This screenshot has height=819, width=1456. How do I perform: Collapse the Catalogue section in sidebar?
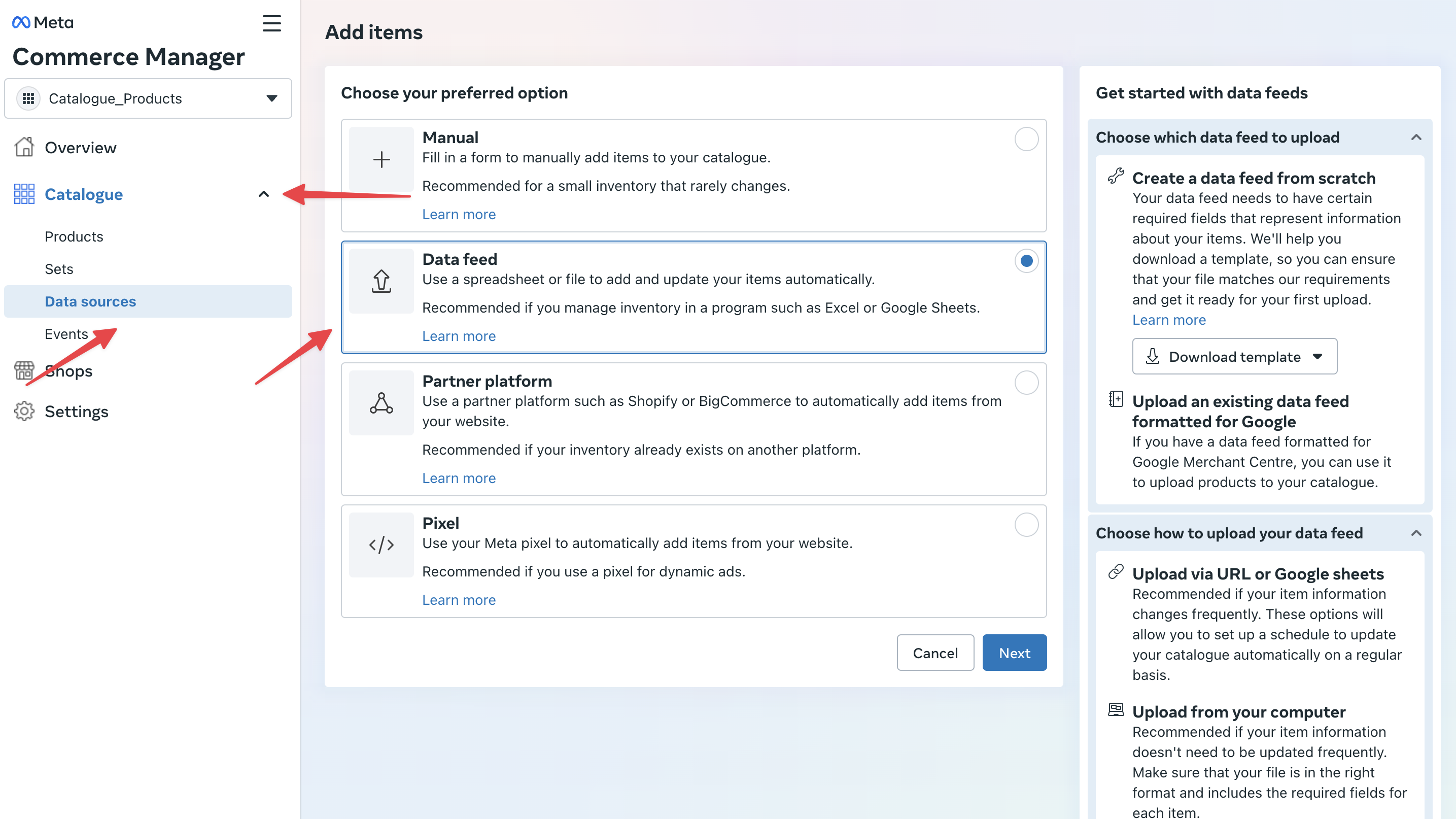(263, 194)
